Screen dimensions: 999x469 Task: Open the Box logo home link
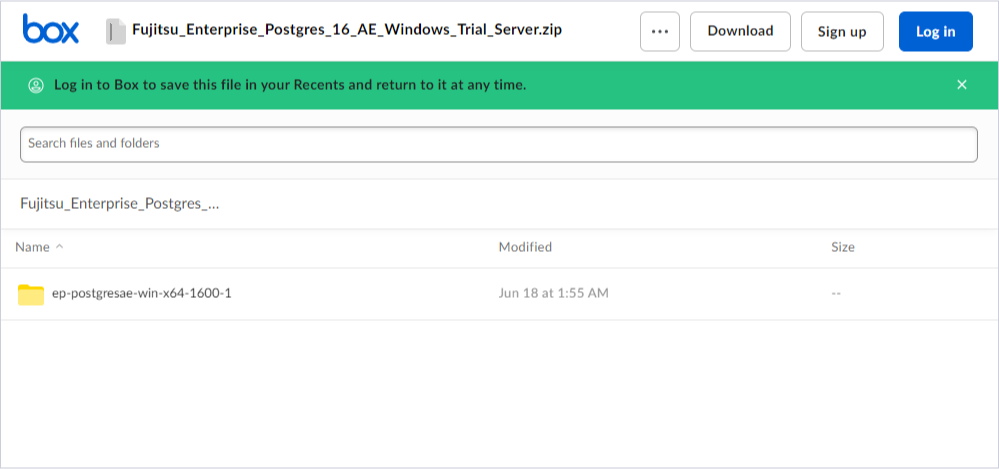click(x=50, y=29)
